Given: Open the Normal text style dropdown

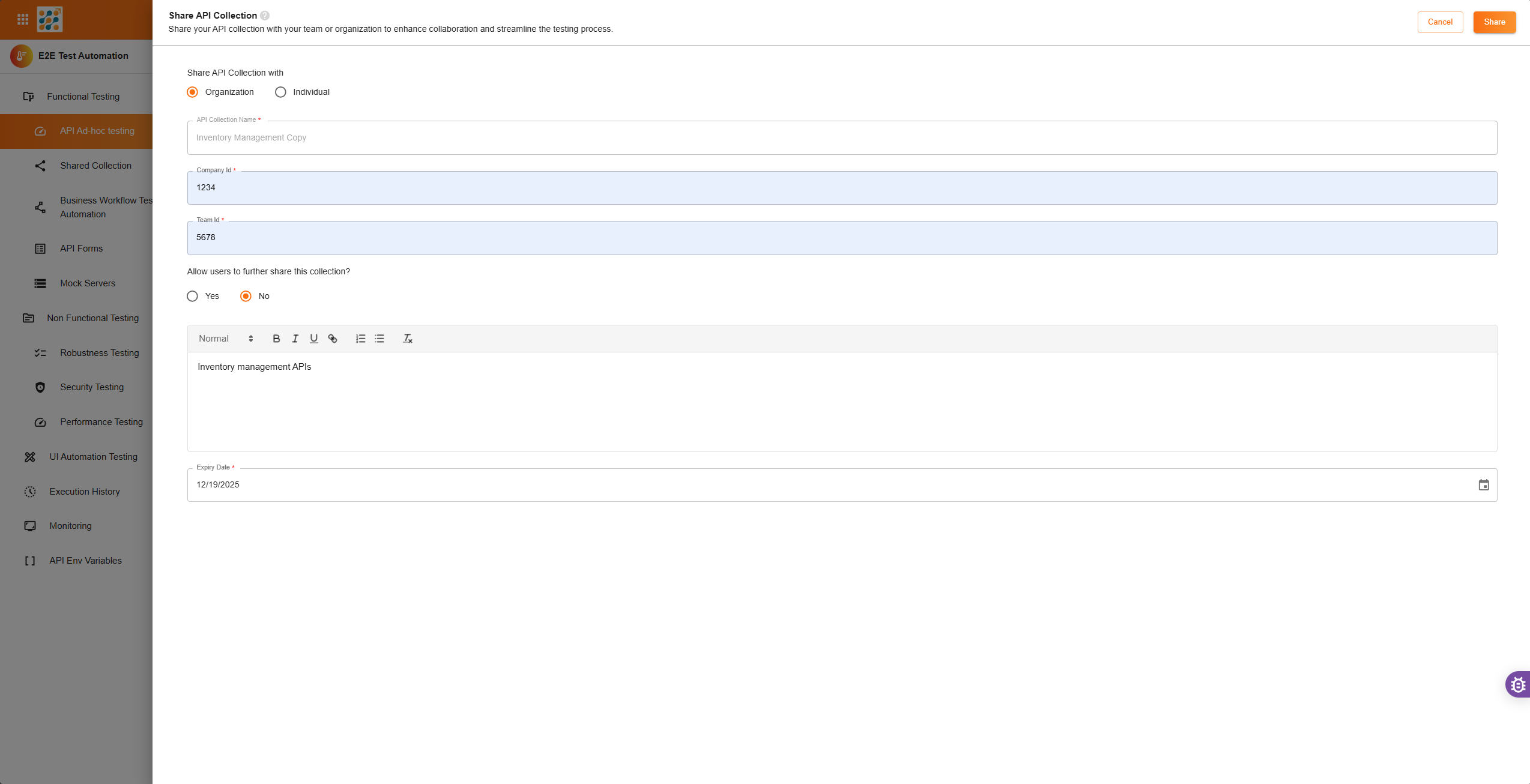Looking at the screenshot, I should point(226,339).
